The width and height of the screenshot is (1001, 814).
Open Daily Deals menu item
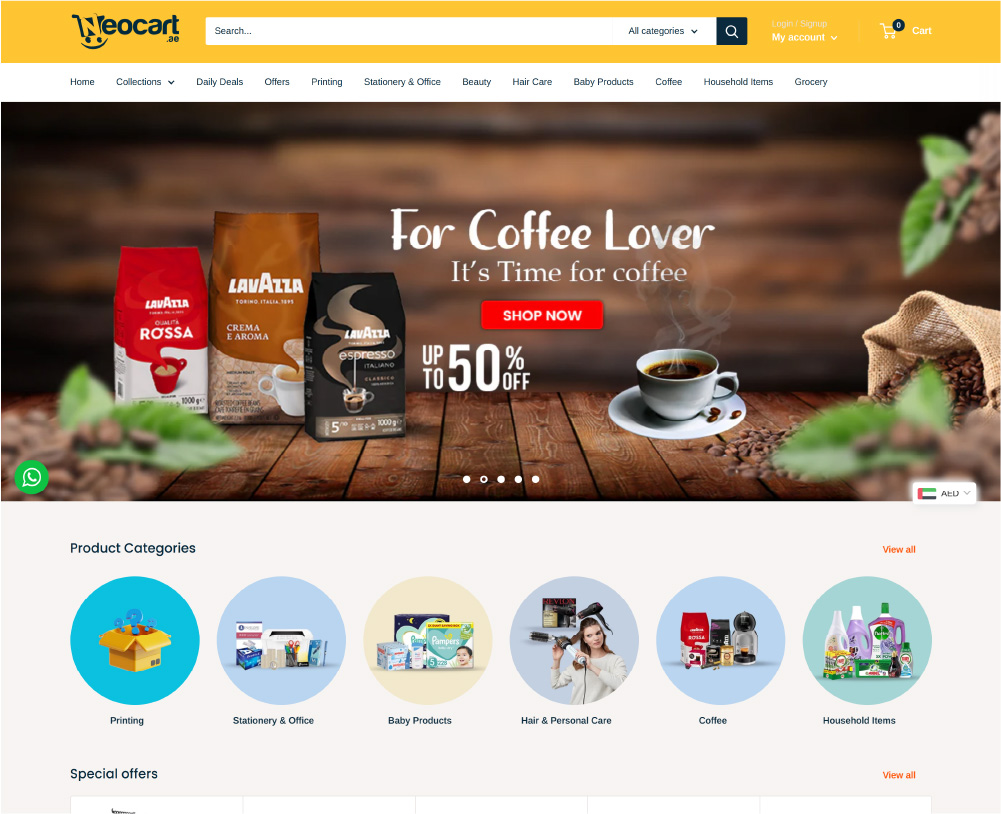[x=220, y=82]
